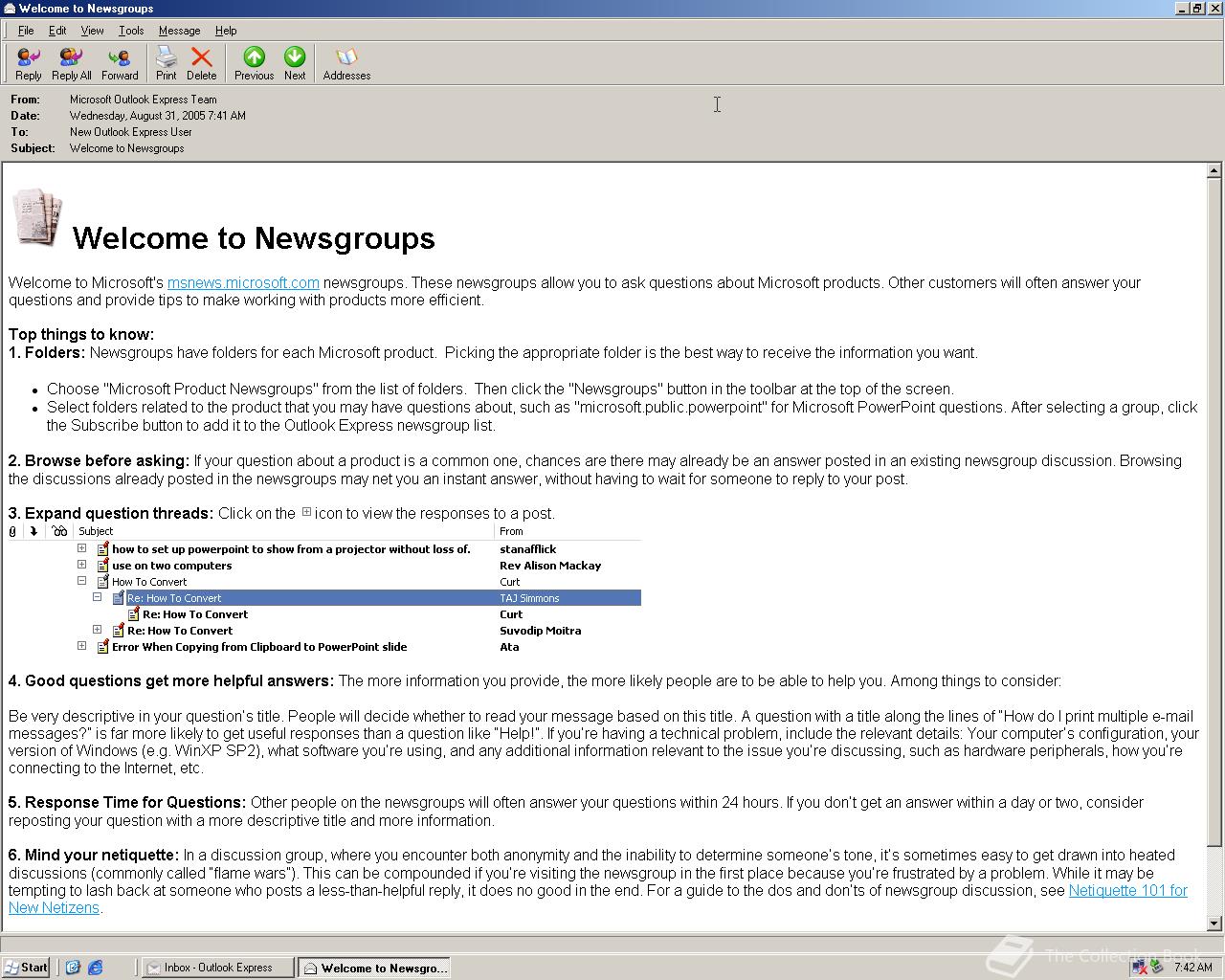The image size is (1225, 980).
Task: Click the recipient 'New Outlook Express User'
Action: click(131, 132)
